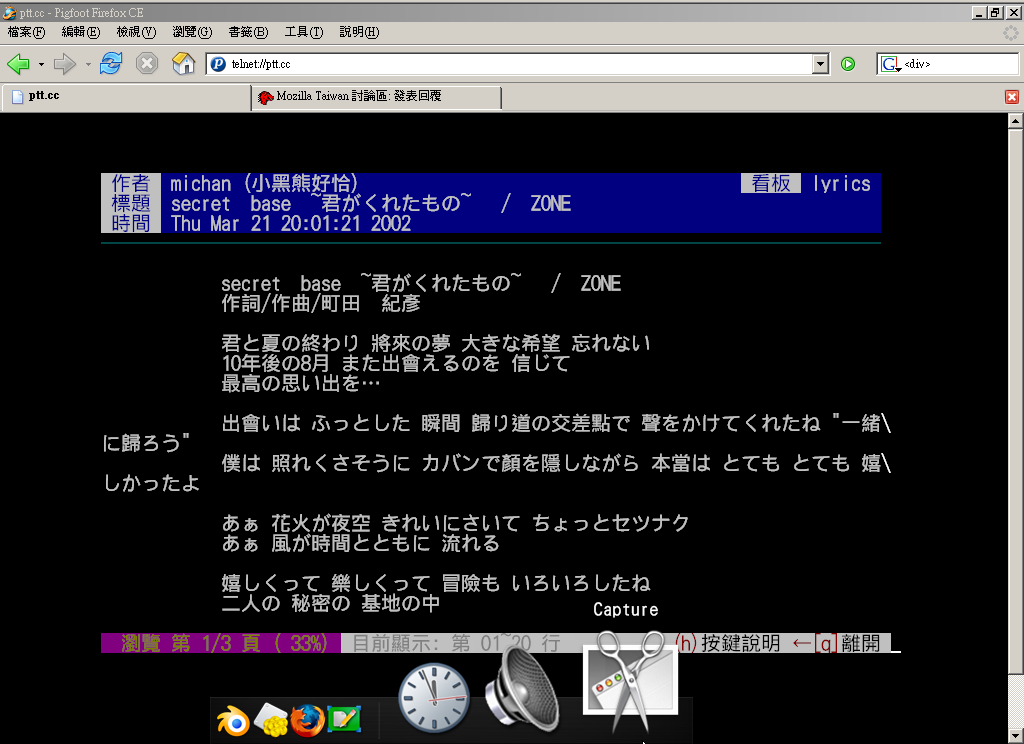Close the current tab with red X

tap(1012, 97)
